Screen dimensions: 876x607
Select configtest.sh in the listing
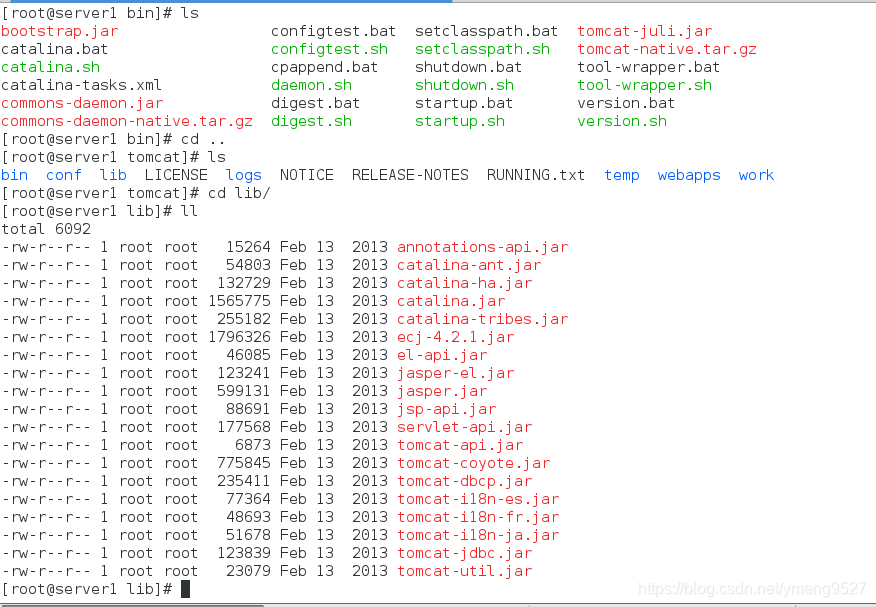[330, 49]
